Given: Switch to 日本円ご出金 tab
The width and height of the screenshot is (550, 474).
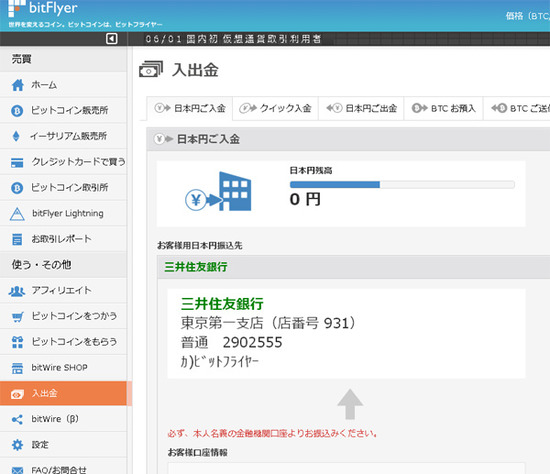Looking at the screenshot, I should click(x=361, y=108).
